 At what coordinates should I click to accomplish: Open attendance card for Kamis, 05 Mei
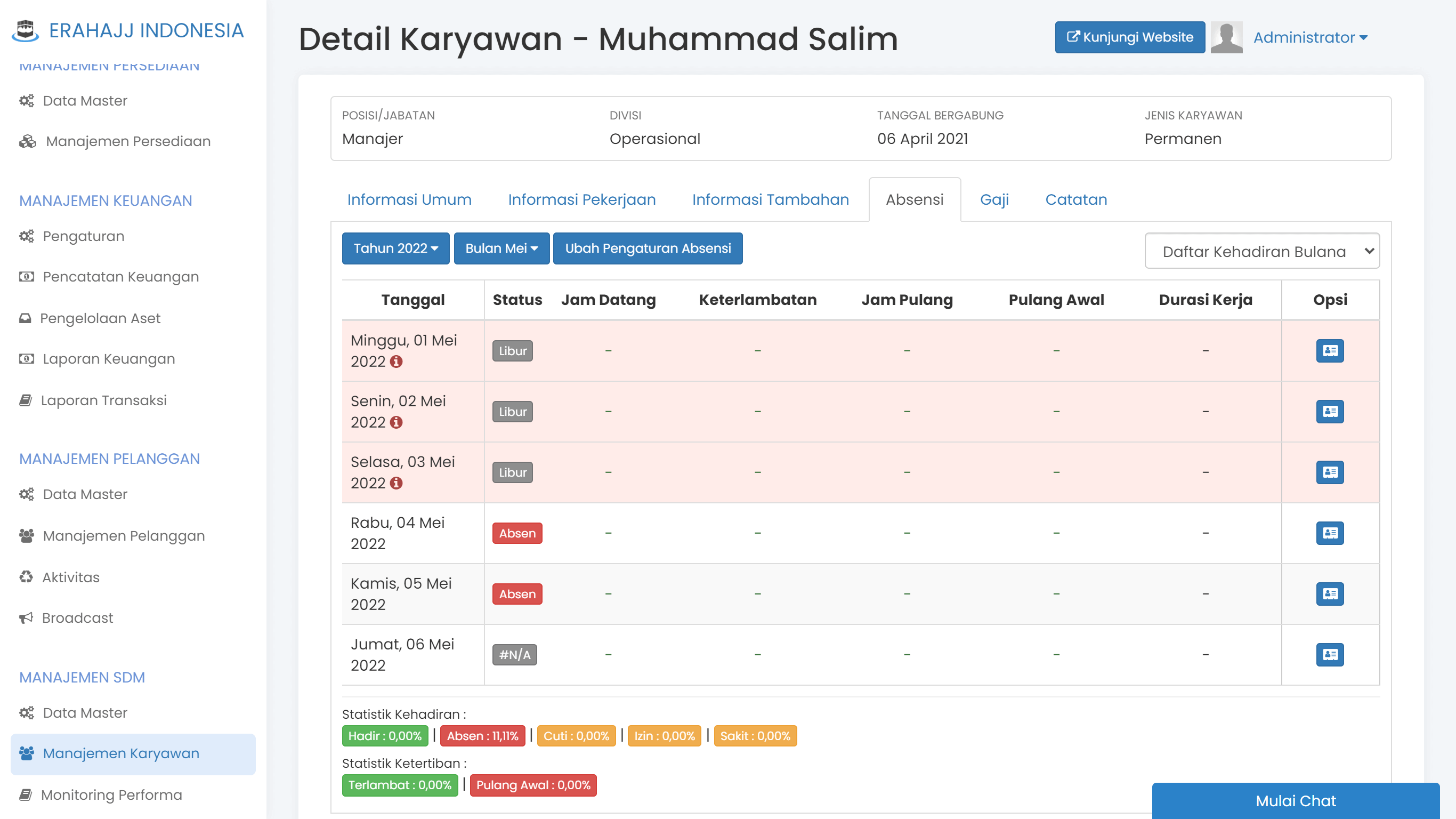[1329, 594]
